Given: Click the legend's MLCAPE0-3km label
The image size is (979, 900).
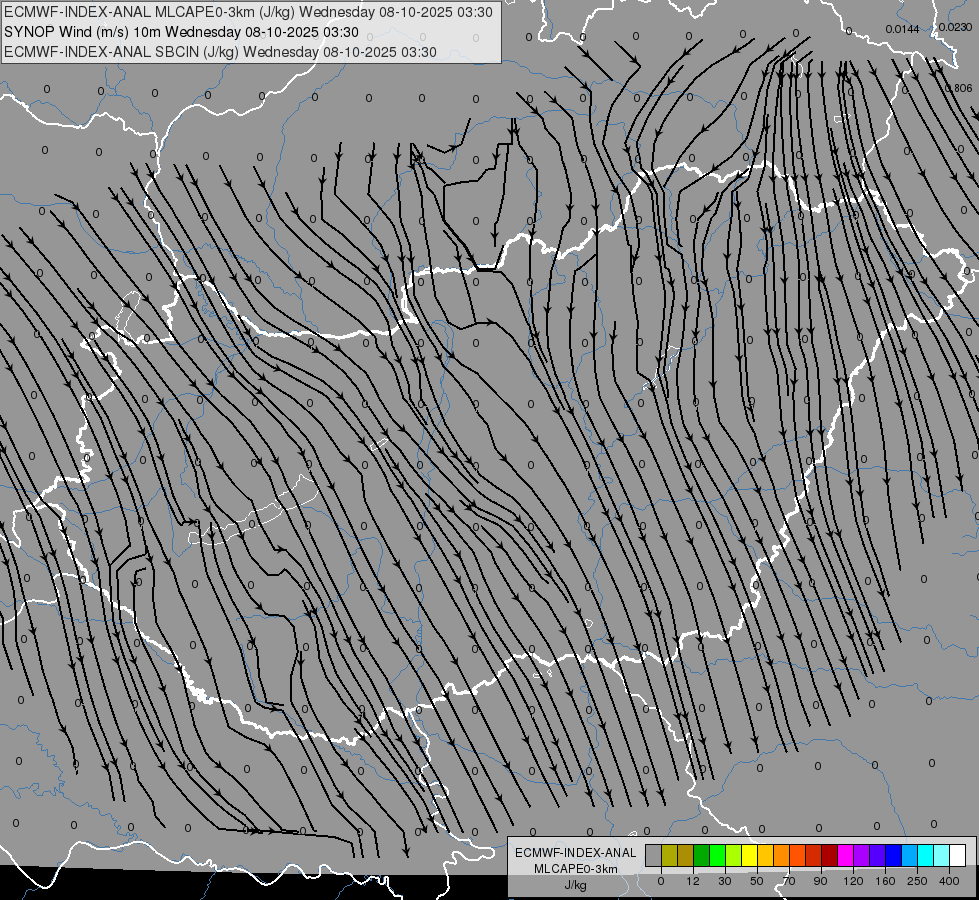Looking at the screenshot, I should (x=576, y=869).
